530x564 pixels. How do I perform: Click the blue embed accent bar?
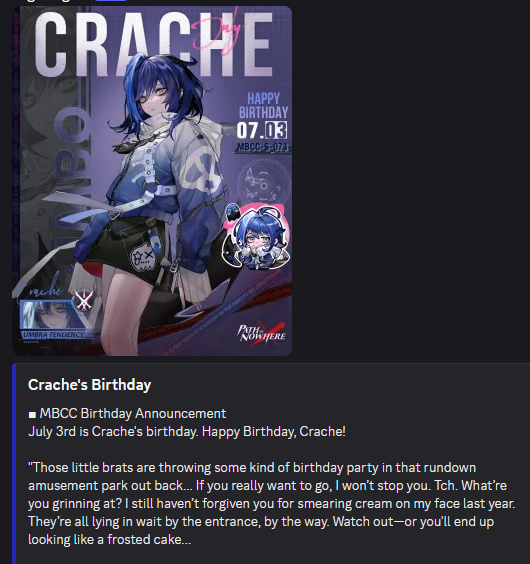click(x=14, y=464)
